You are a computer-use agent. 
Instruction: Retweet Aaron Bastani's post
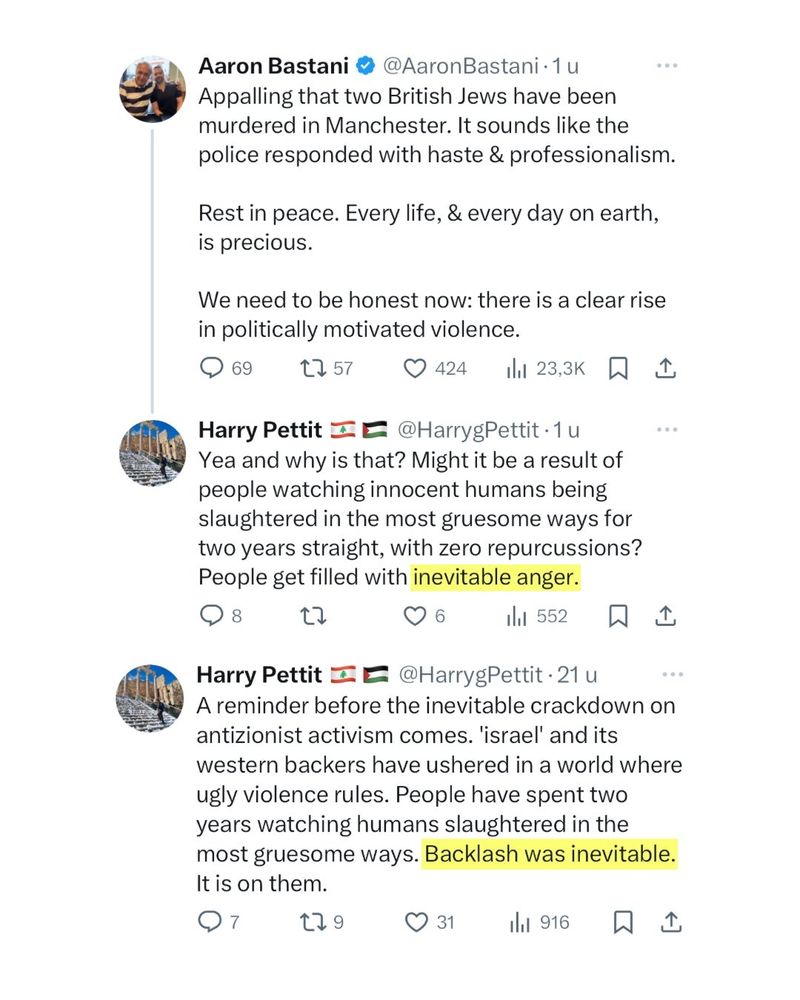311,368
